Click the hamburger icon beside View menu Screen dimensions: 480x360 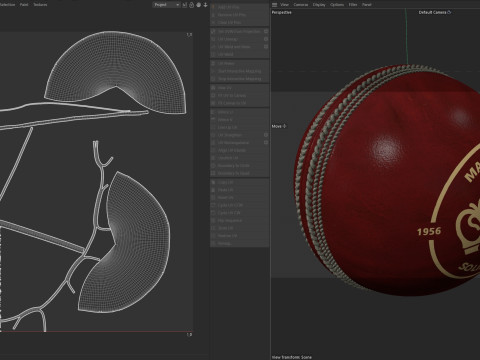pos(274,5)
